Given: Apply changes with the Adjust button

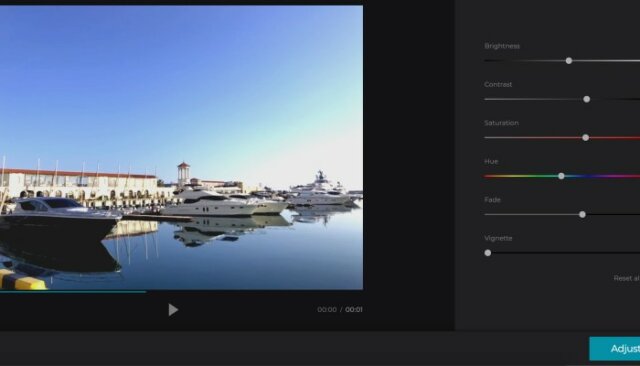Looking at the screenshot, I should [615, 349].
